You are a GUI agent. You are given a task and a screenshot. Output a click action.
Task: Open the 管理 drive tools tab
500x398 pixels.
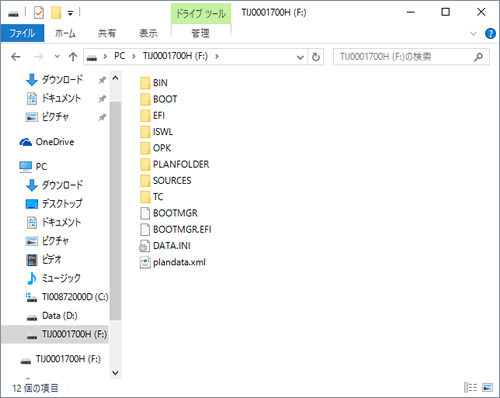(201, 33)
